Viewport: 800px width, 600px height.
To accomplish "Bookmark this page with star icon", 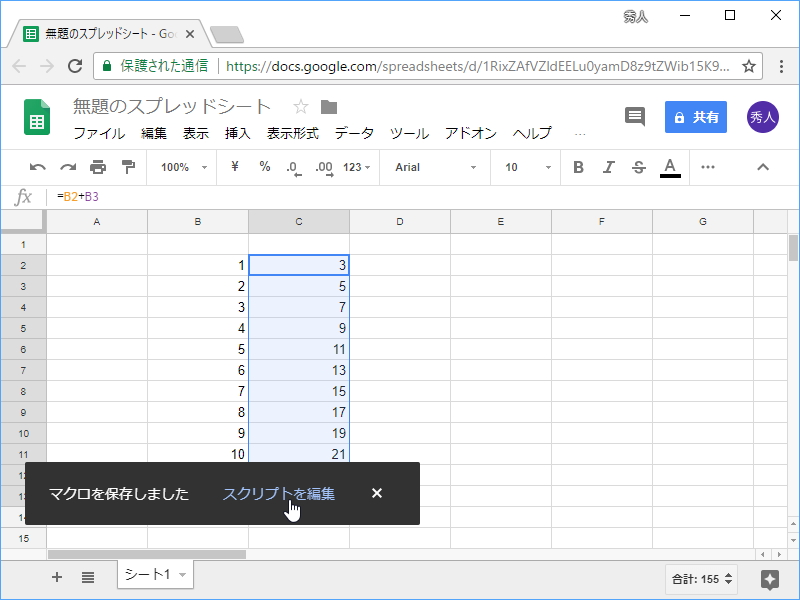I will click(748, 66).
